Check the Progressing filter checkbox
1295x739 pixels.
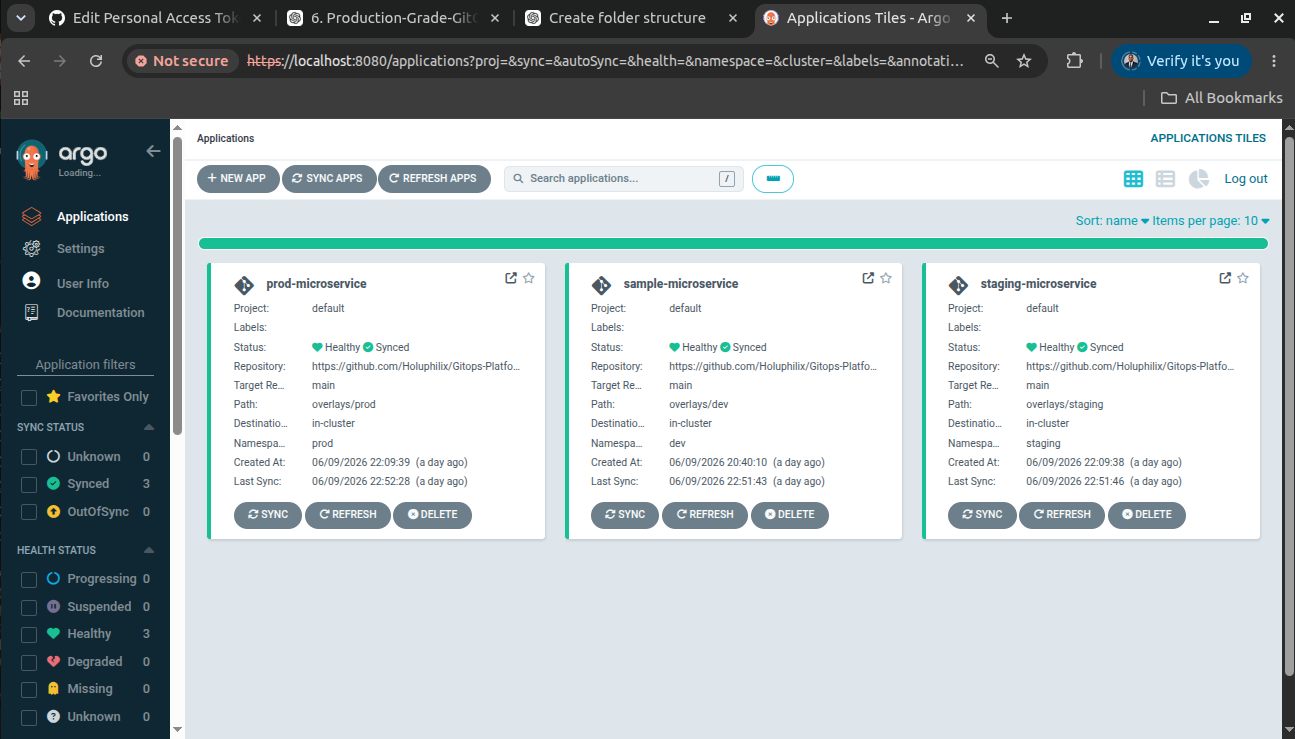29,580
